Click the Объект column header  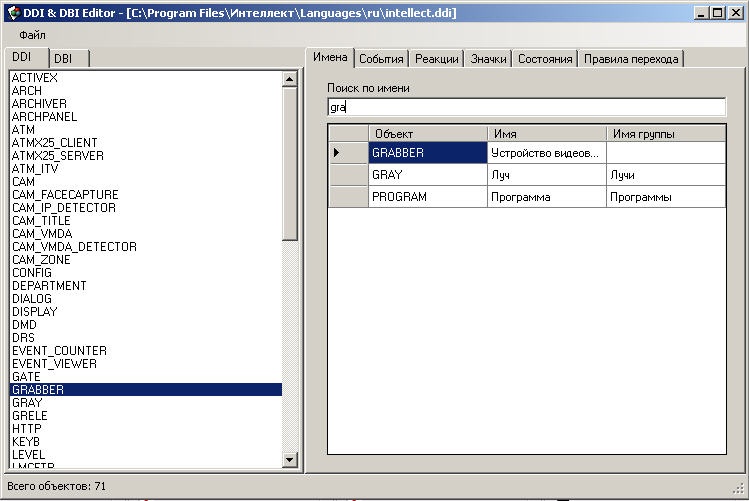click(x=427, y=133)
